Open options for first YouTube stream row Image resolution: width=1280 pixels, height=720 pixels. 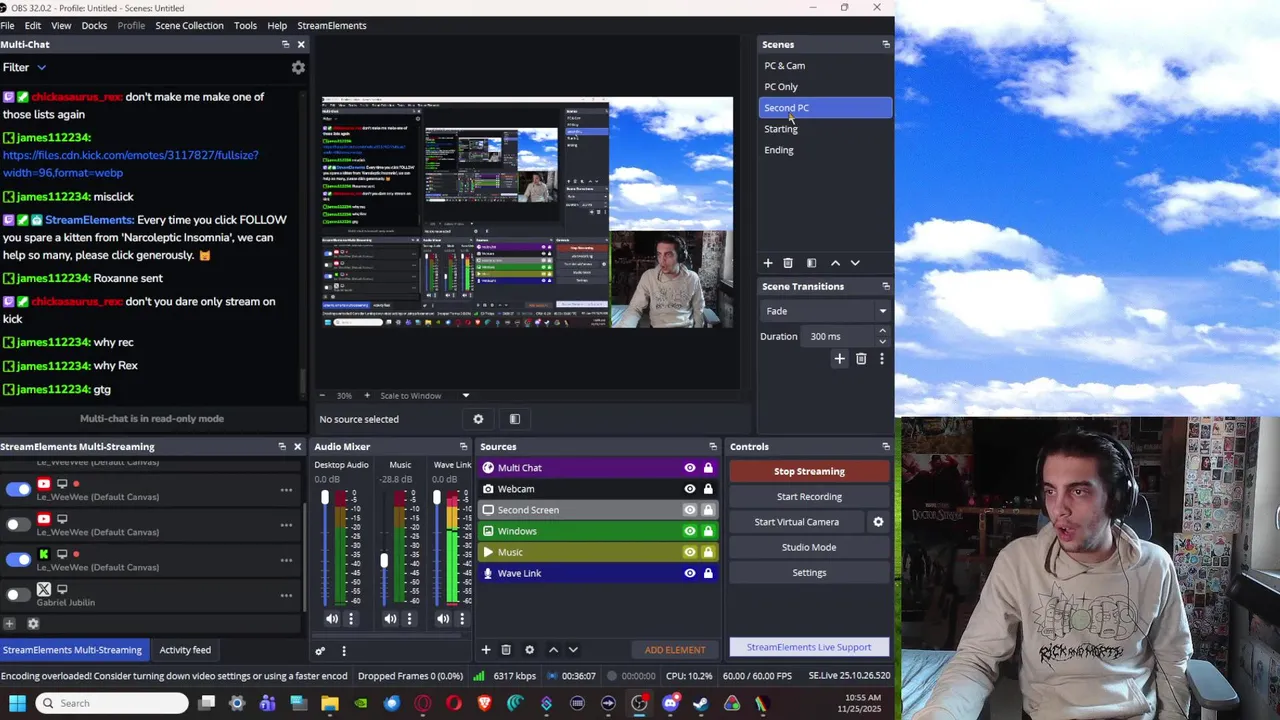coord(286,490)
